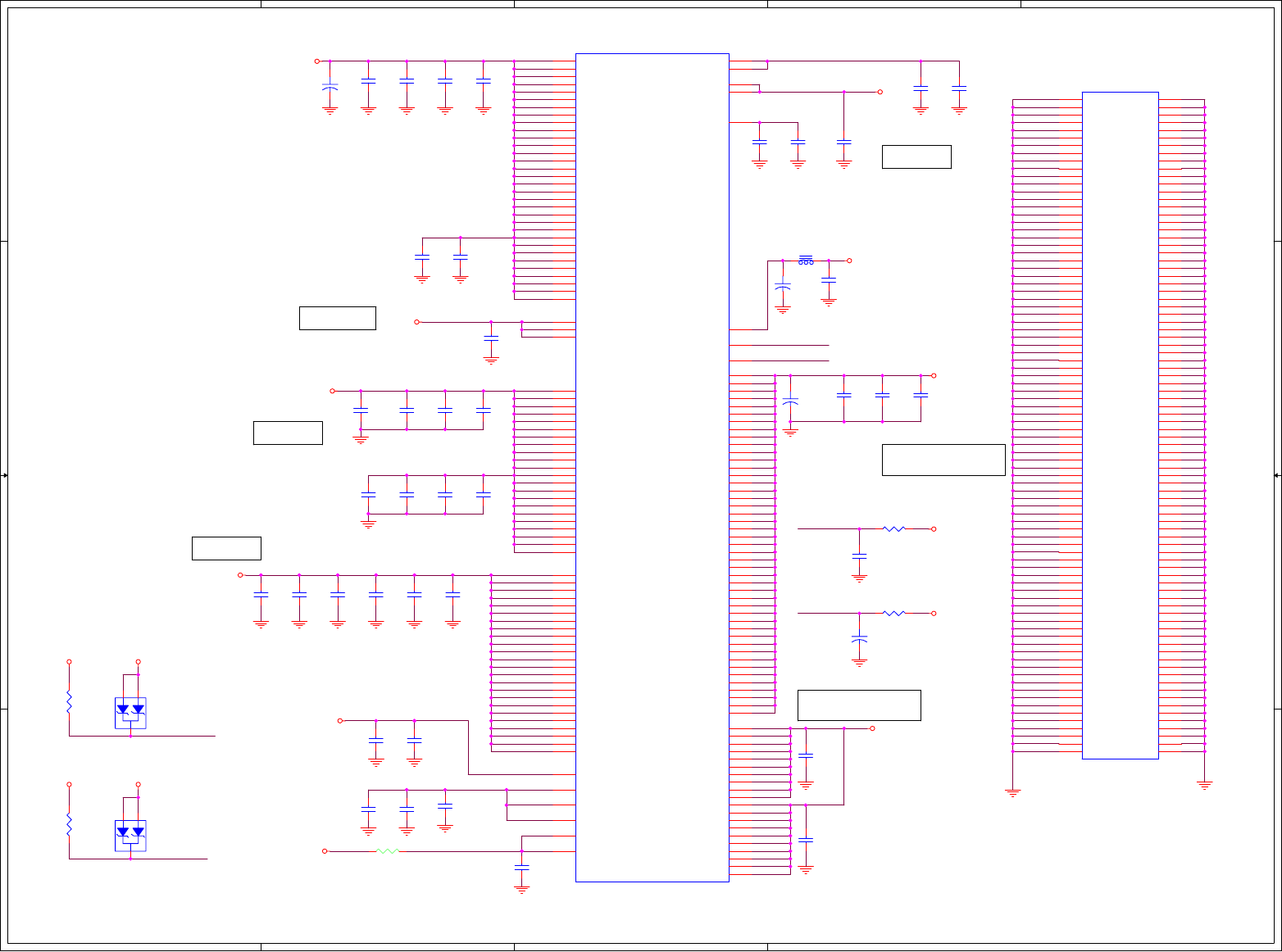Select leftmost polarized capacitor in top-left row
This screenshot has width=1282, height=952.
click(330, 85)
